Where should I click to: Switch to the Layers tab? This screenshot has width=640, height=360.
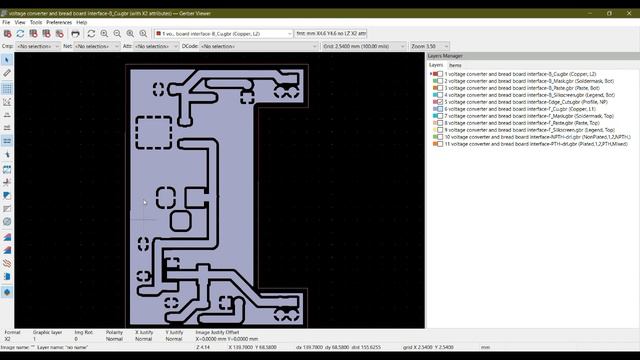pos(436,65)
